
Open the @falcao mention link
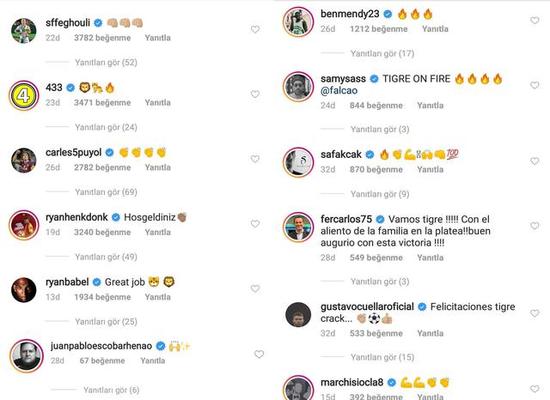click(x=339, y=91)
